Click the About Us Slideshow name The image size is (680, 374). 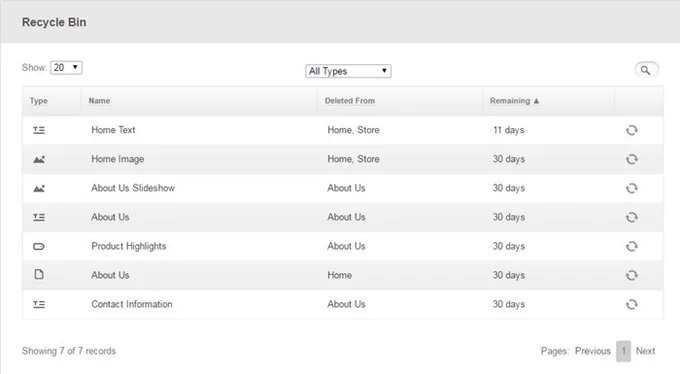(x=133, y=188)
